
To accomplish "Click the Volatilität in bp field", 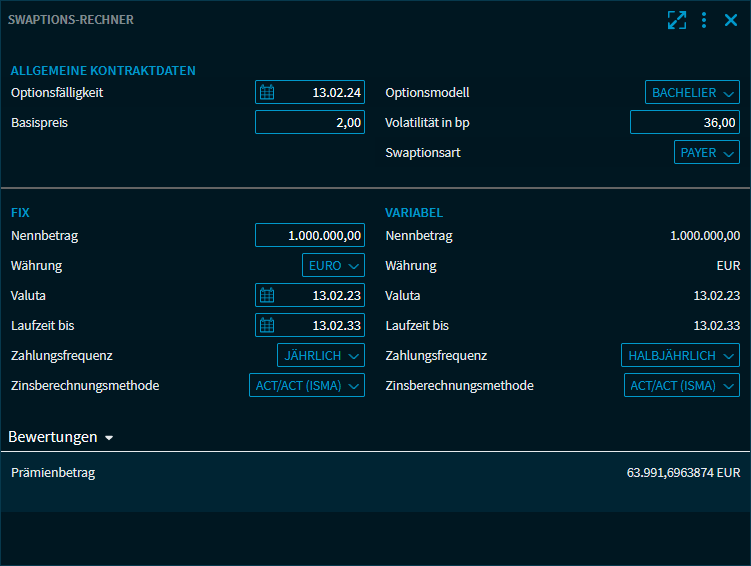I will (x=685, y=123).
